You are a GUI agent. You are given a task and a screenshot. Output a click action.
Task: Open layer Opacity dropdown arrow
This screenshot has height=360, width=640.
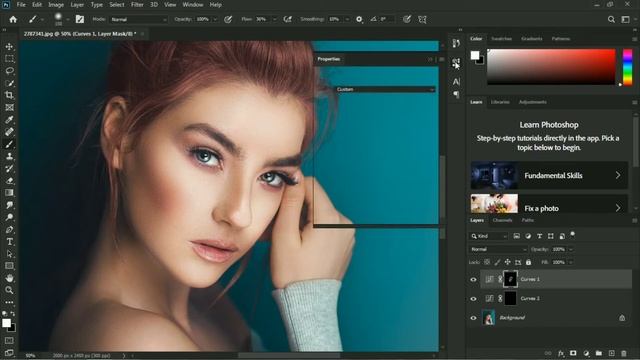(x=571, y=249)
